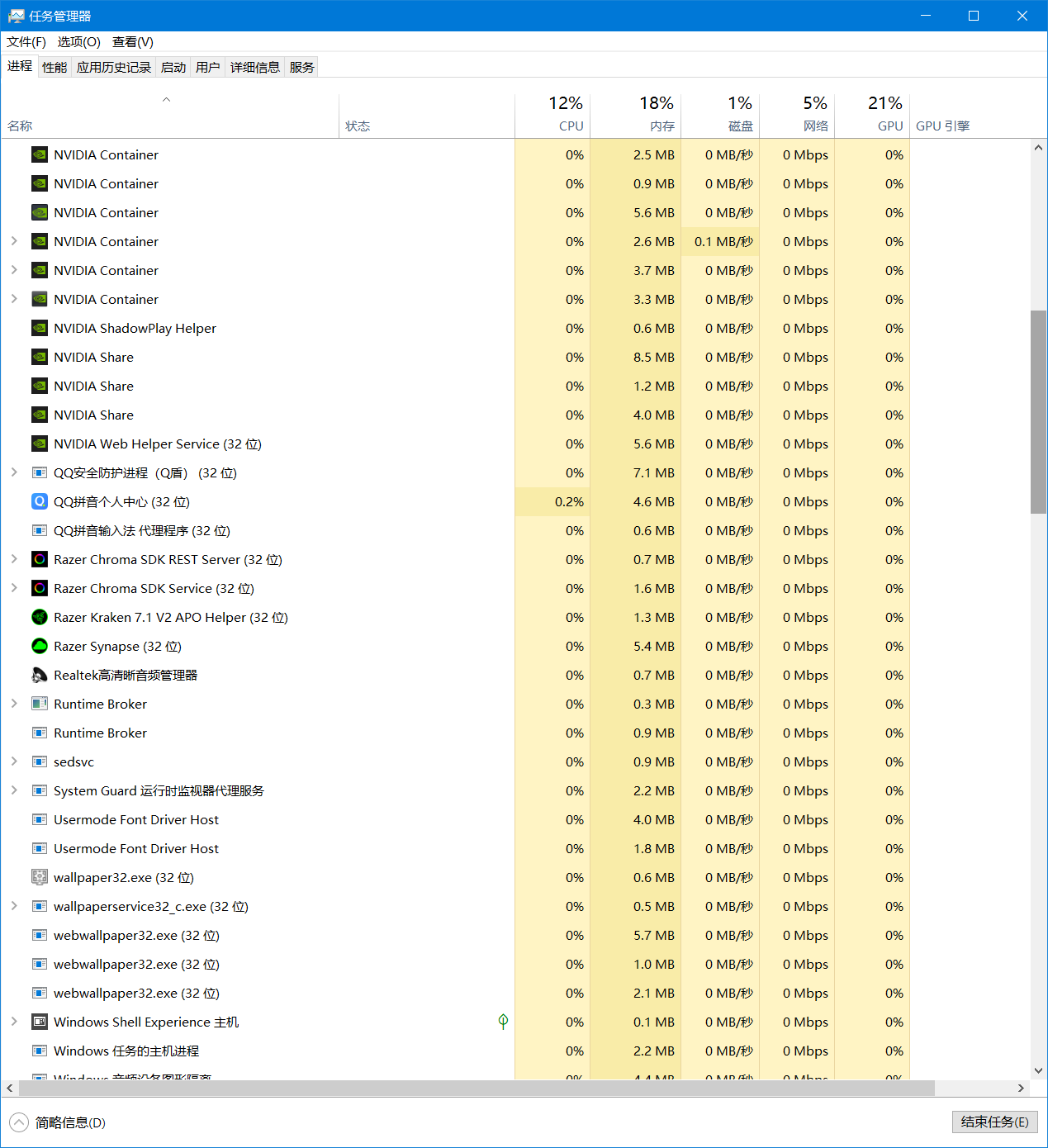The image size is (1048, 1148).
Task: Switch to the 启动 tab
Action: coord(173,68)
